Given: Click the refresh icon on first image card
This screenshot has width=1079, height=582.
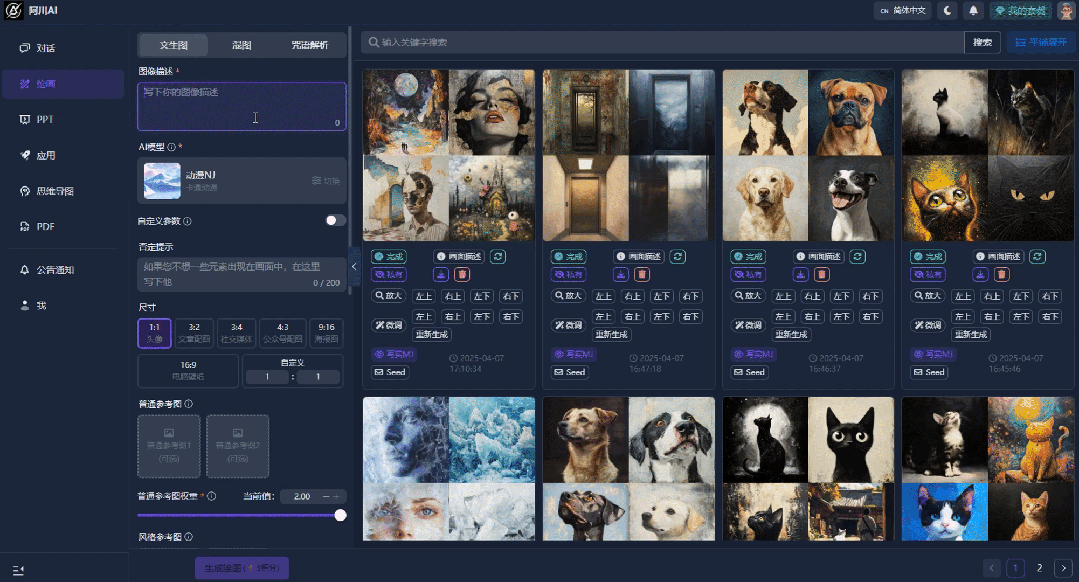Looking at the screenshot, I should click(498, 256).
